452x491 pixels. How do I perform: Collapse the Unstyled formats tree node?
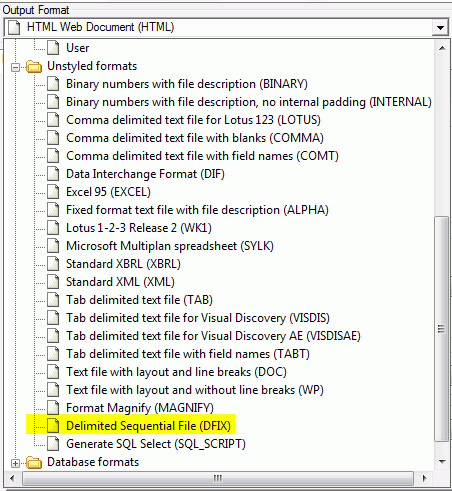click(x=15, y=67)
